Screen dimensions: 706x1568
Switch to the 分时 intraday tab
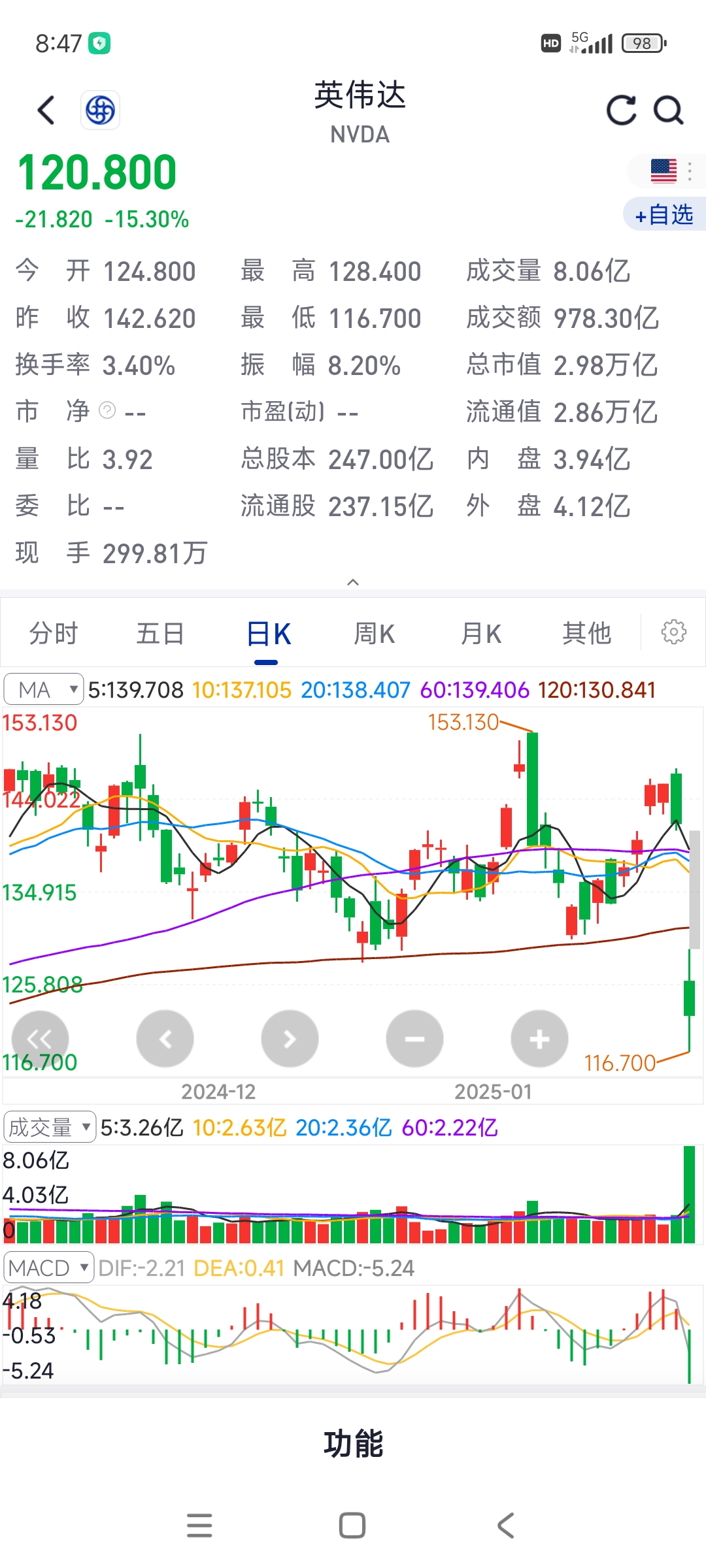(x=54, y=633)
